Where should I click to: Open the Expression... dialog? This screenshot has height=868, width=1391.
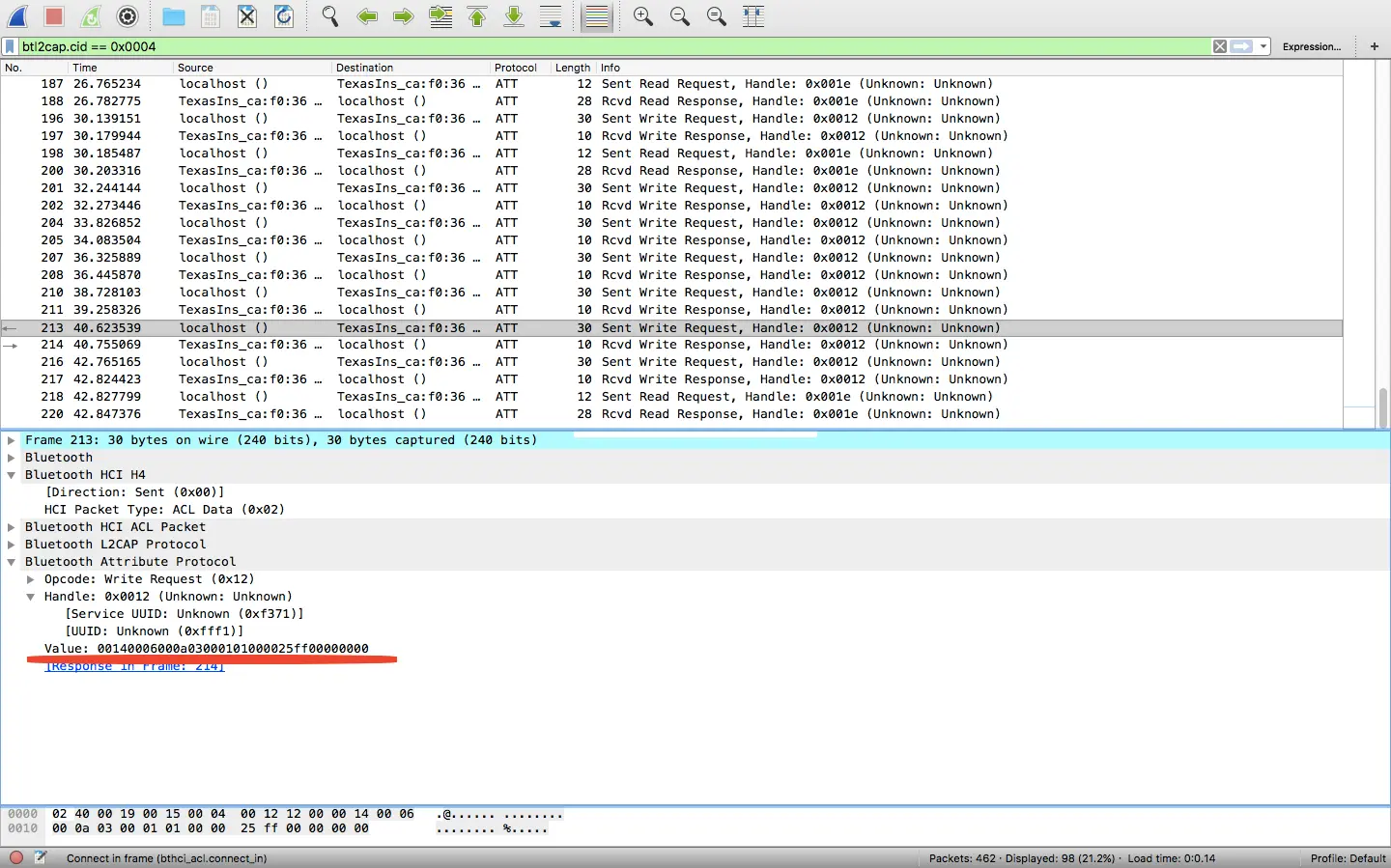(x=1311, y=45)
